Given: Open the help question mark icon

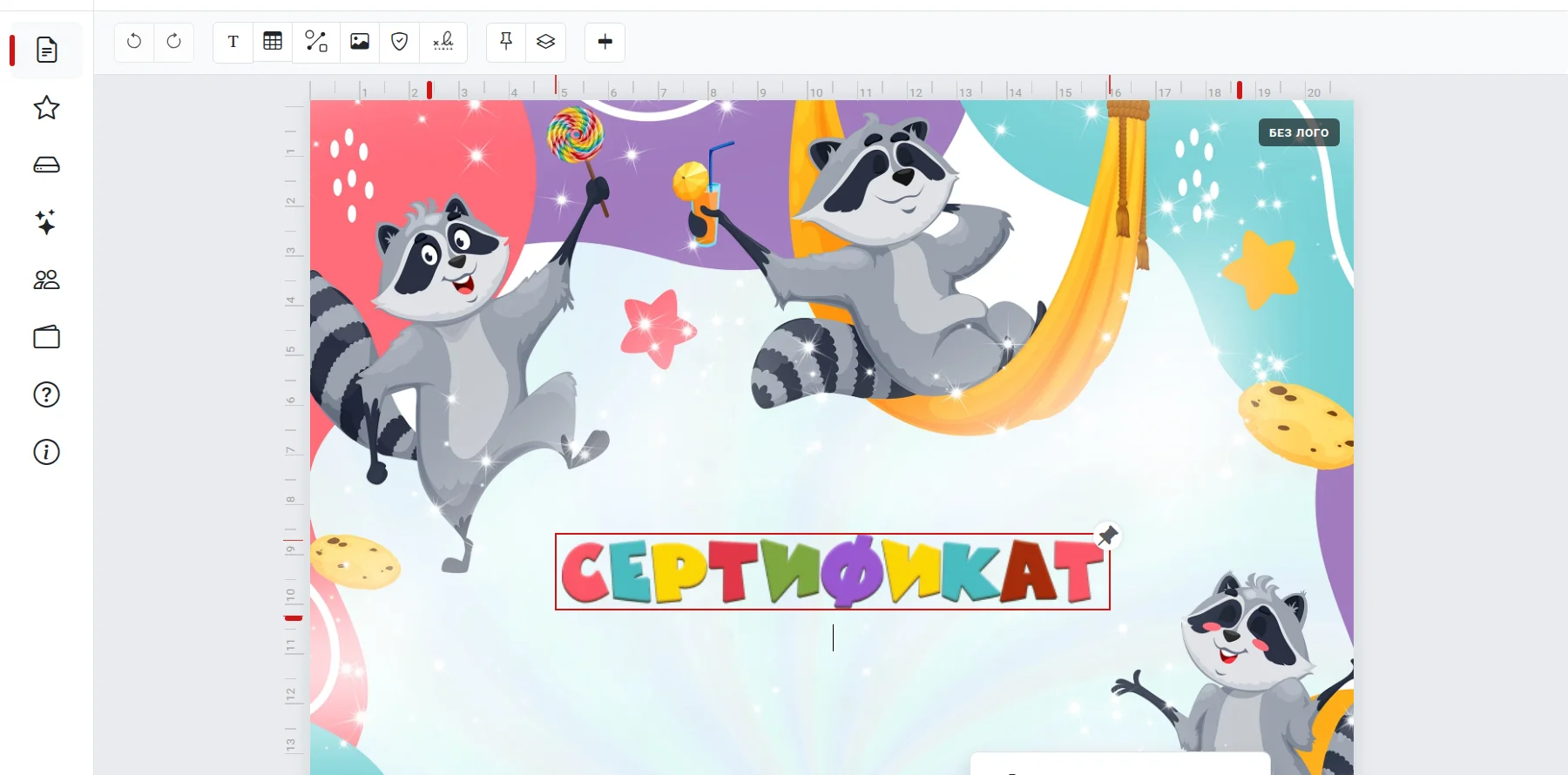Looking at the screenshot, I should (x=47, y=394).
